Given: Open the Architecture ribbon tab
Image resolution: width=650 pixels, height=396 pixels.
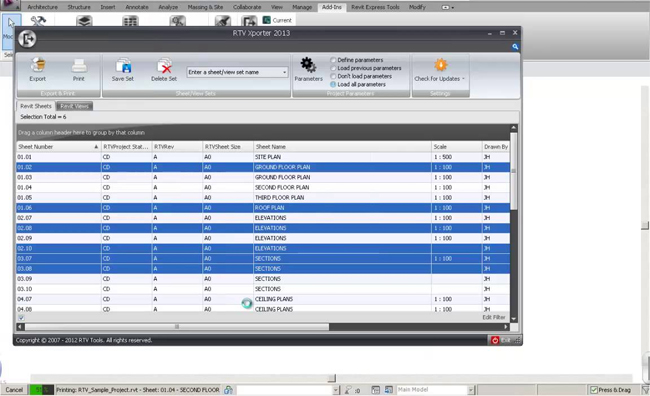Looking at the screenshot, I should (42, 7).
